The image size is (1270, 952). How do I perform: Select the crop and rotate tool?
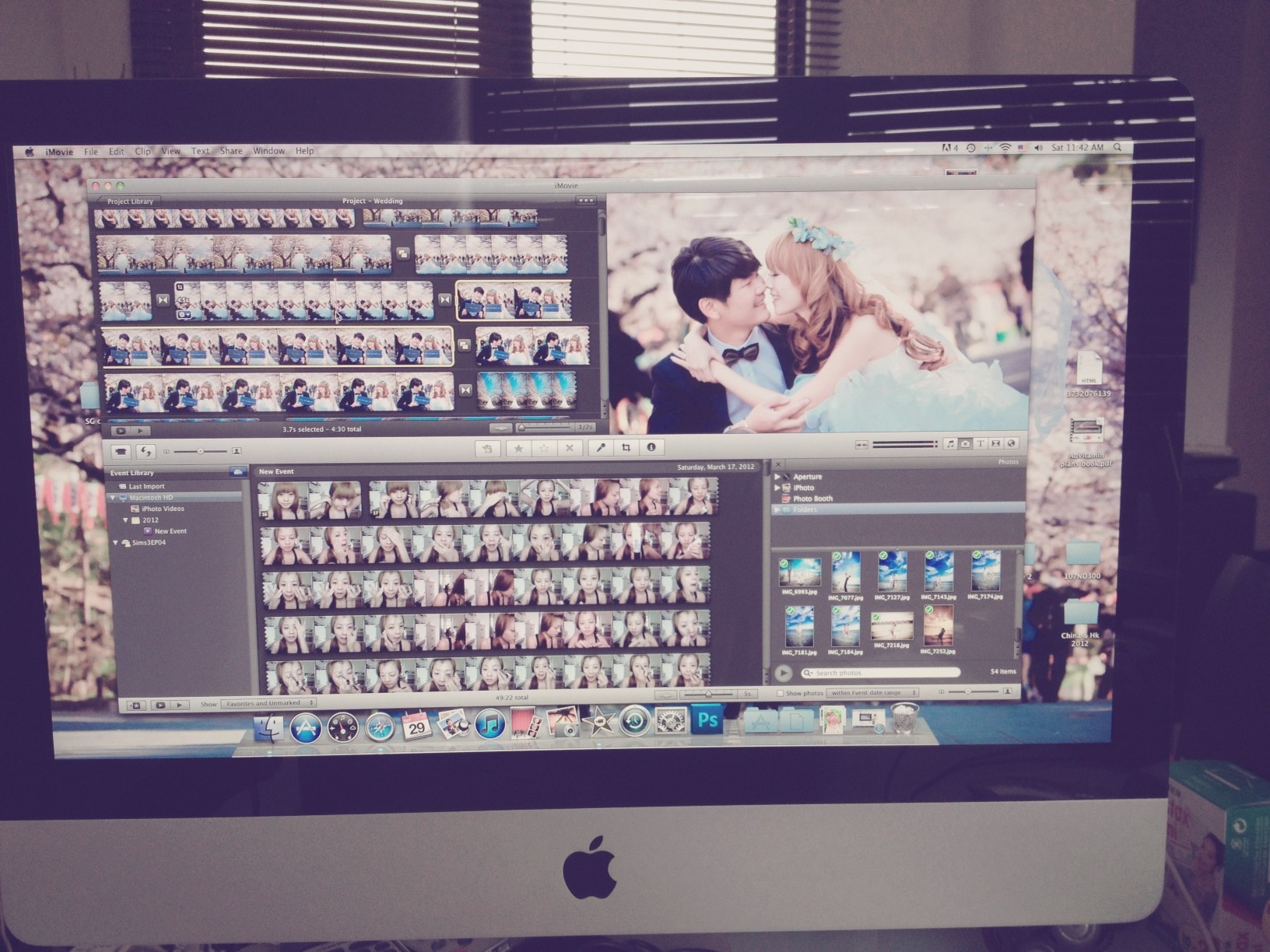[626, 447]
